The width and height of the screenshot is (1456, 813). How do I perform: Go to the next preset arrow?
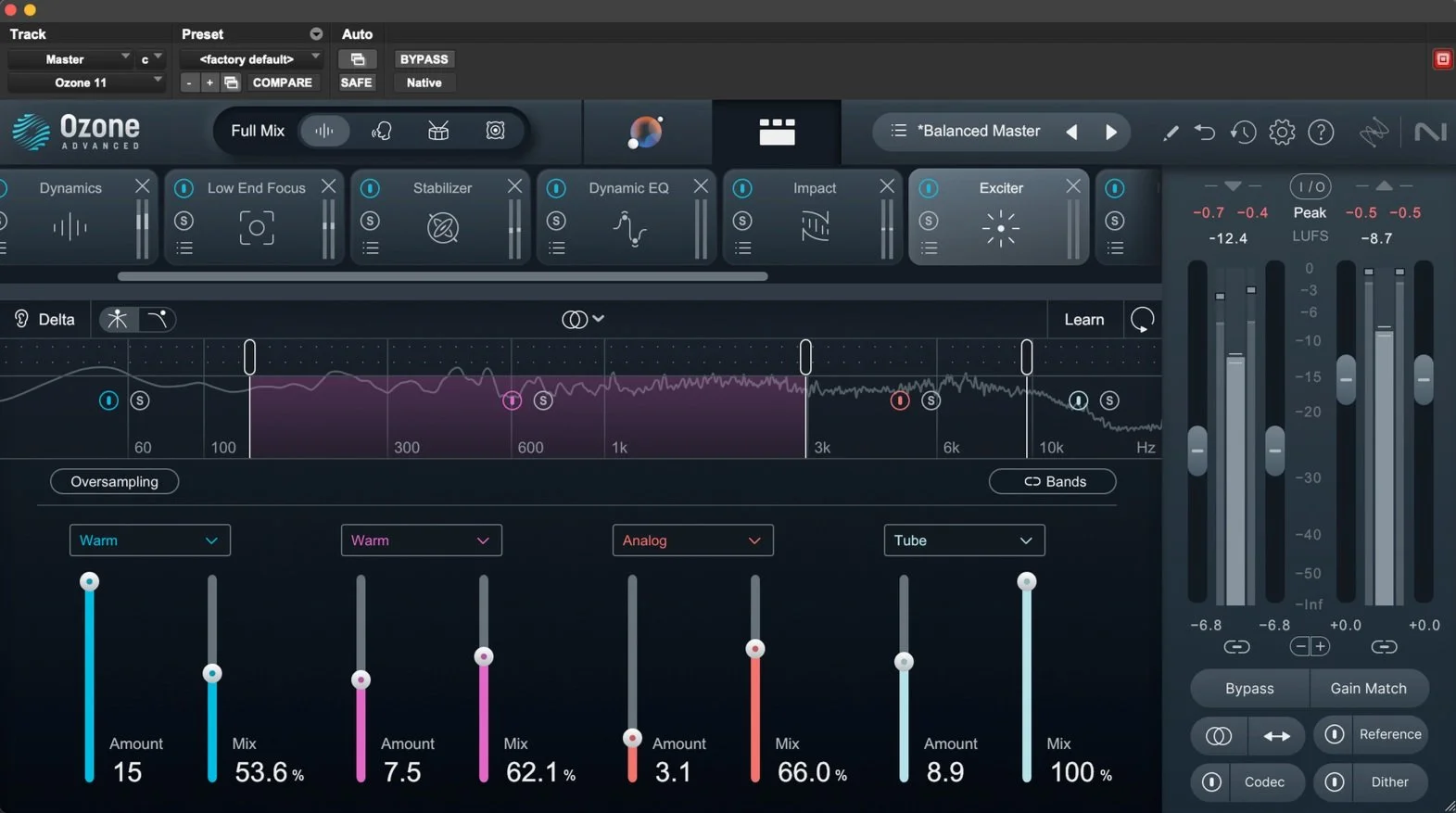point(1111,132)
